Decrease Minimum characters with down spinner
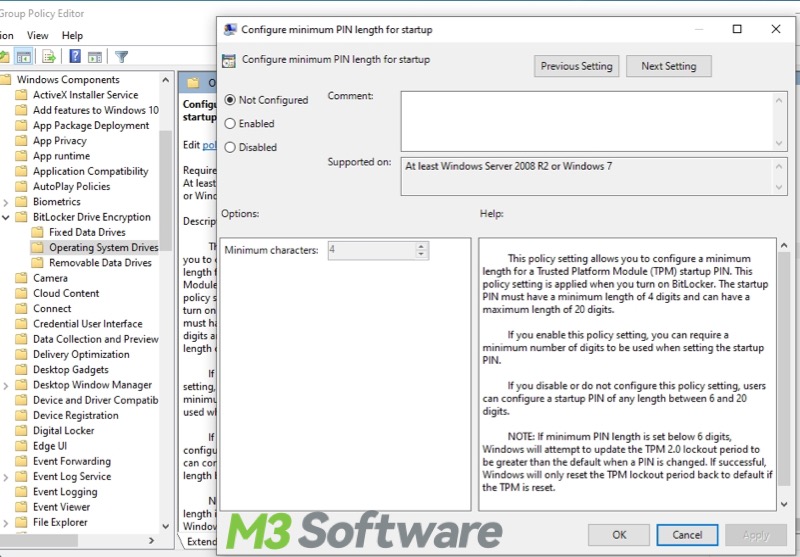800x557 pixels. pyautogui.click(x=421, y=254)
